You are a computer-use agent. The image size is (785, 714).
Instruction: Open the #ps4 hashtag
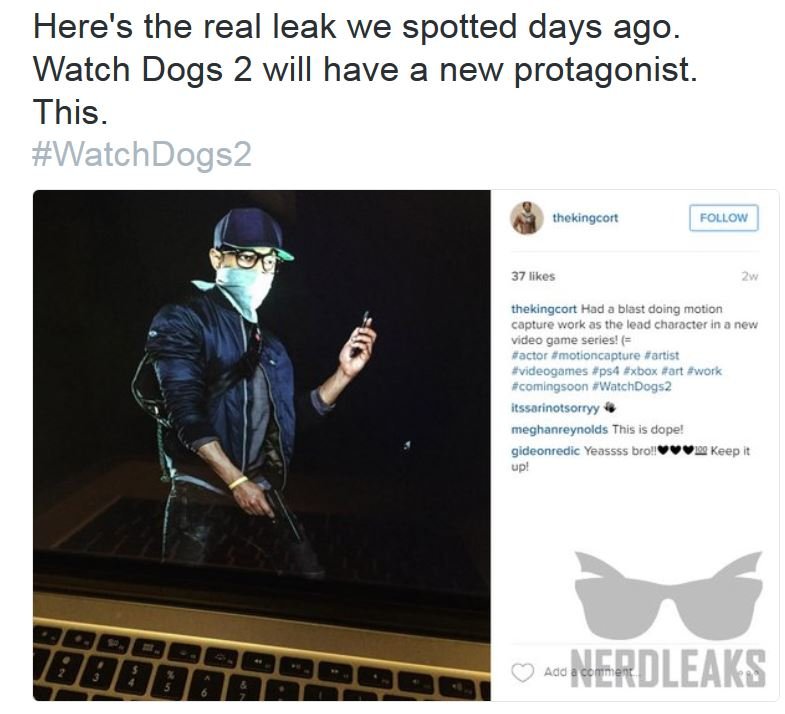click(606, 371)
